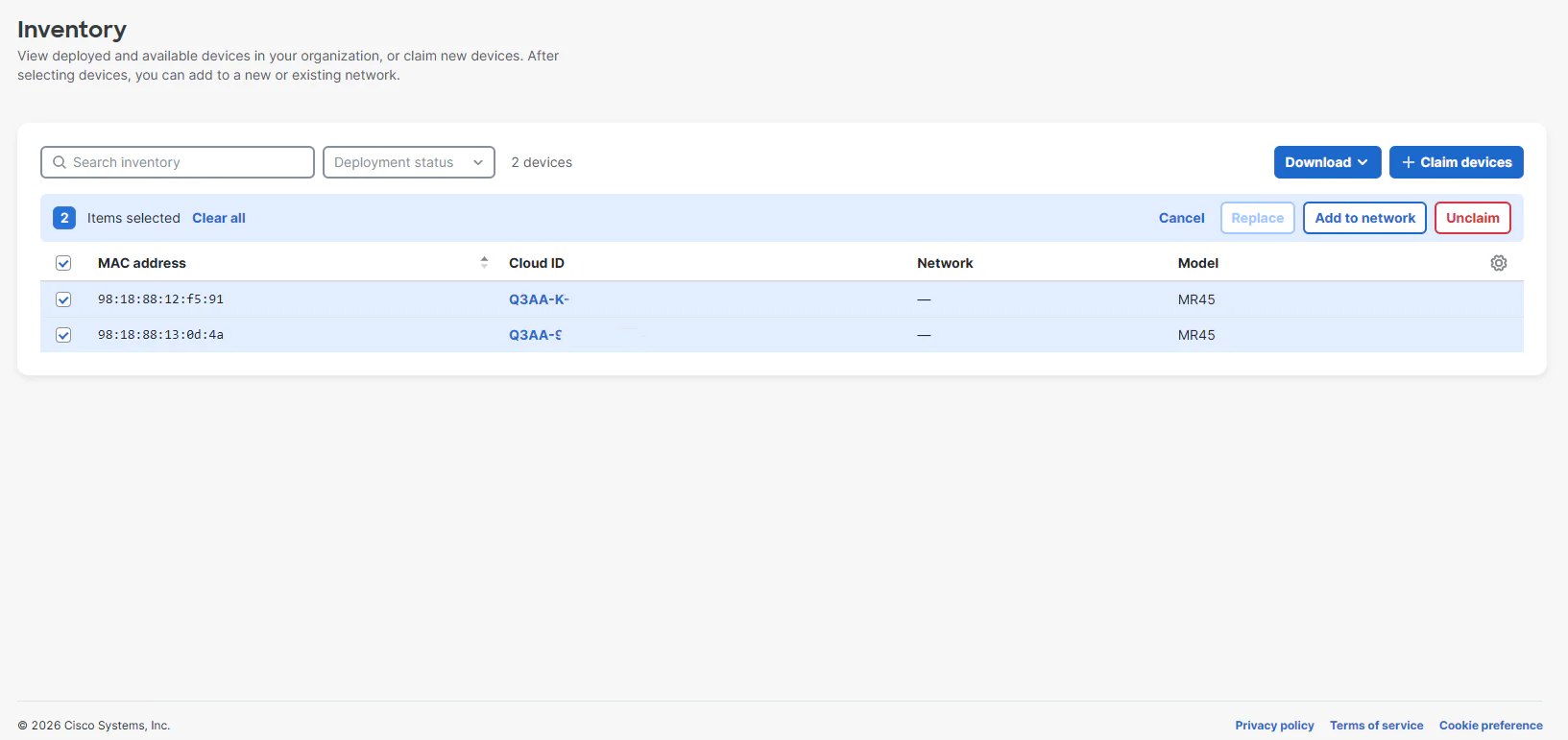This screenshot has width=1568, height=740.
Task: Open the Cloud ID link starting Q3AA-K
Action: [539, 299]
